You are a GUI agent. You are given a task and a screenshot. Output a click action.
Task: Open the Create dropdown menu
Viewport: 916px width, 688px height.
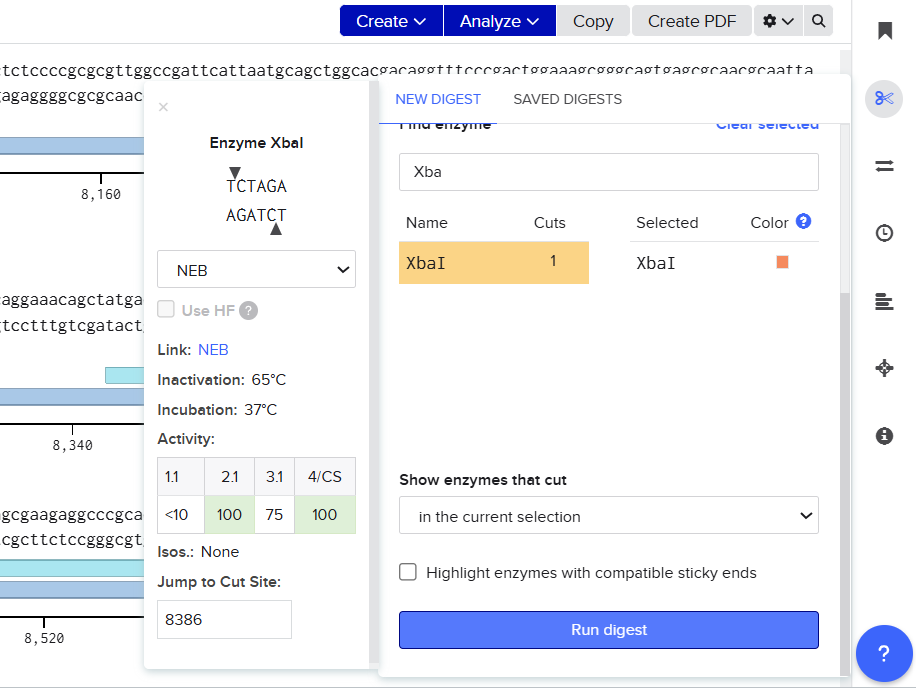click(x=391, y=21)
